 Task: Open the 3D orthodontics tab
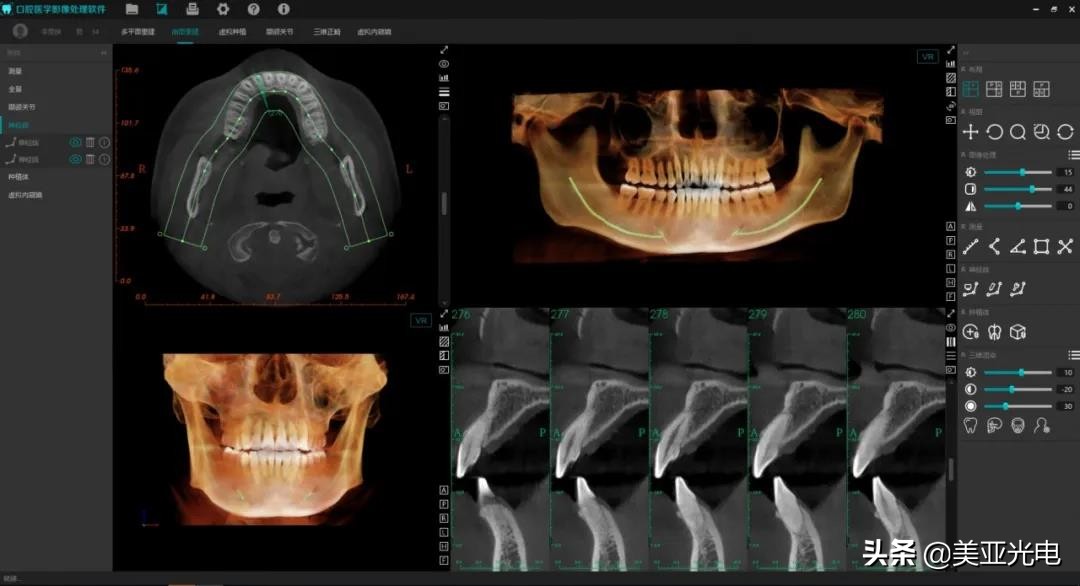tap(326, 32)
